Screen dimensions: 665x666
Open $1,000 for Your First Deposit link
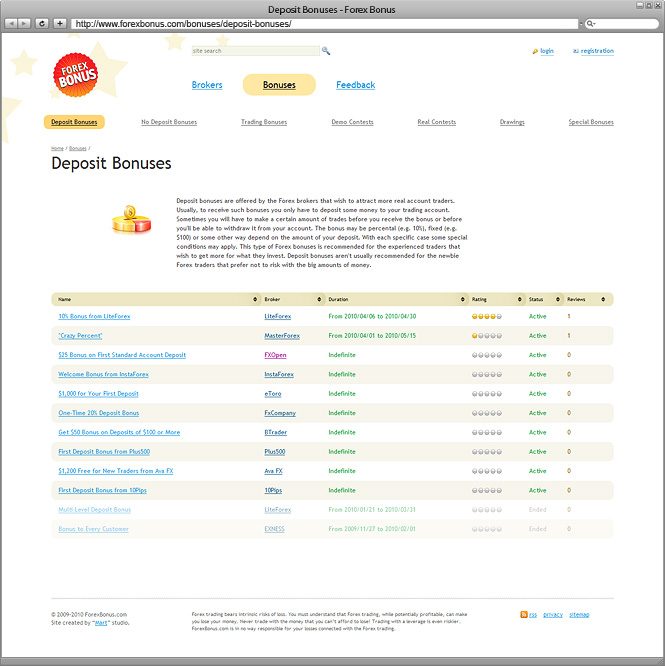tap(98, 394)
